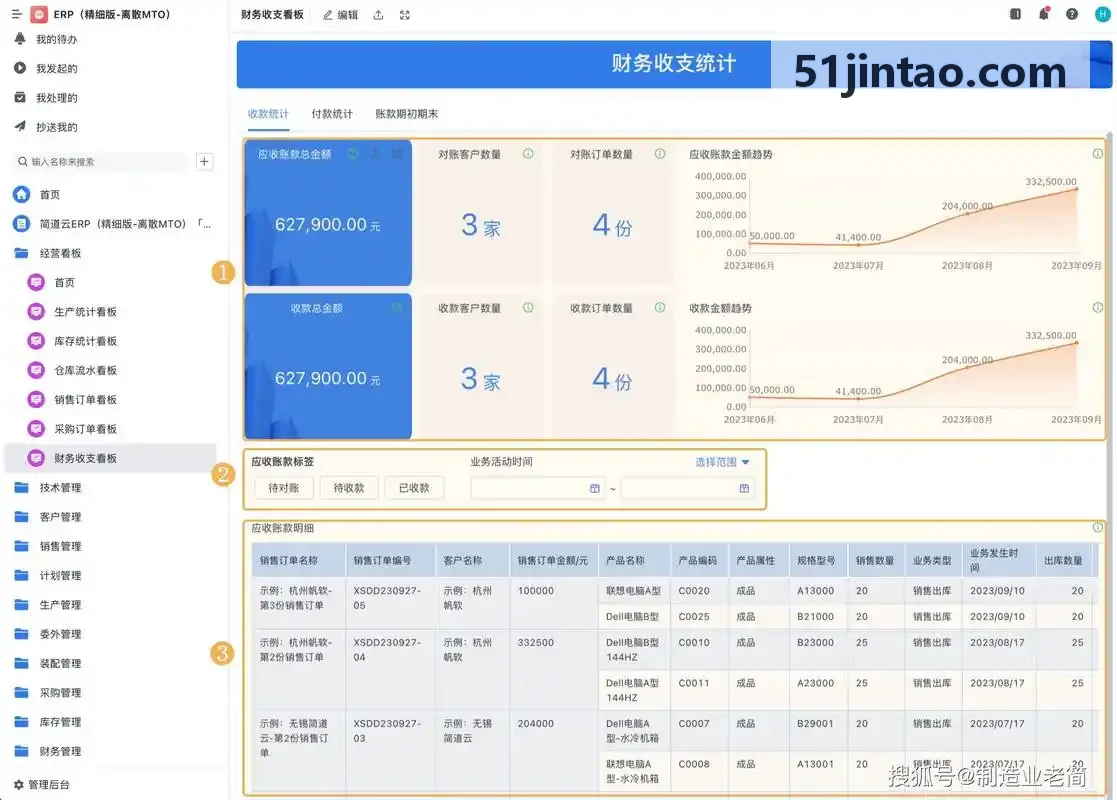Open 简道云ERP（精细版-离散MTO） app entry

point(112,224)
